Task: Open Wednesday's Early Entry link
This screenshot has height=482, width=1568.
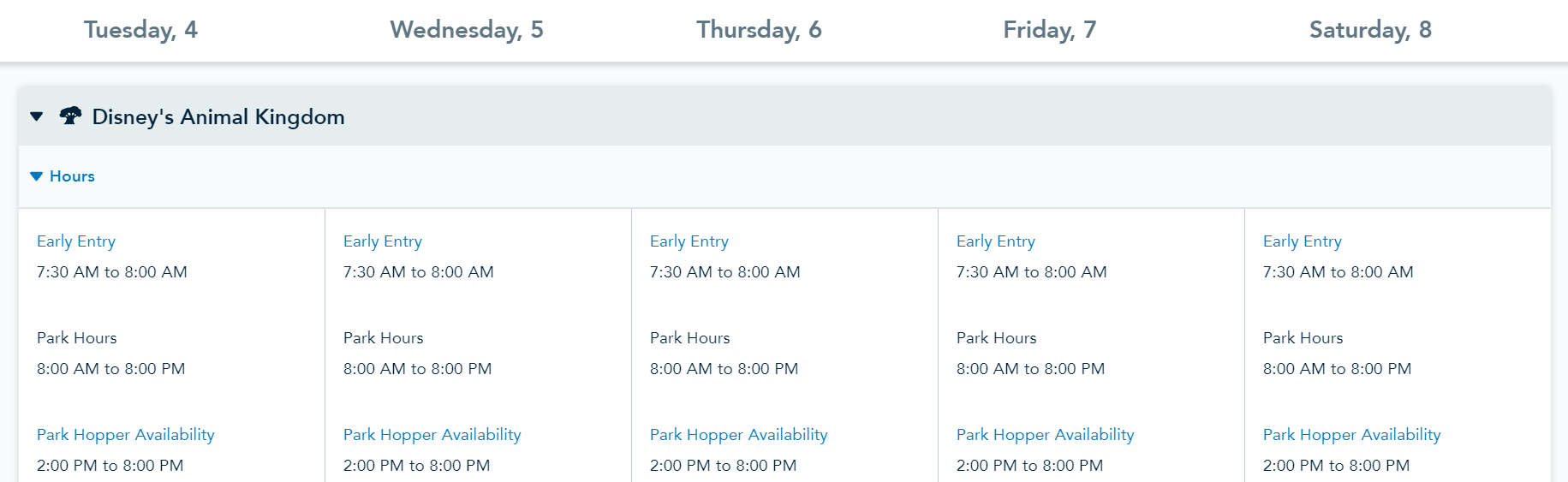Action: click(x=383, y=241)
